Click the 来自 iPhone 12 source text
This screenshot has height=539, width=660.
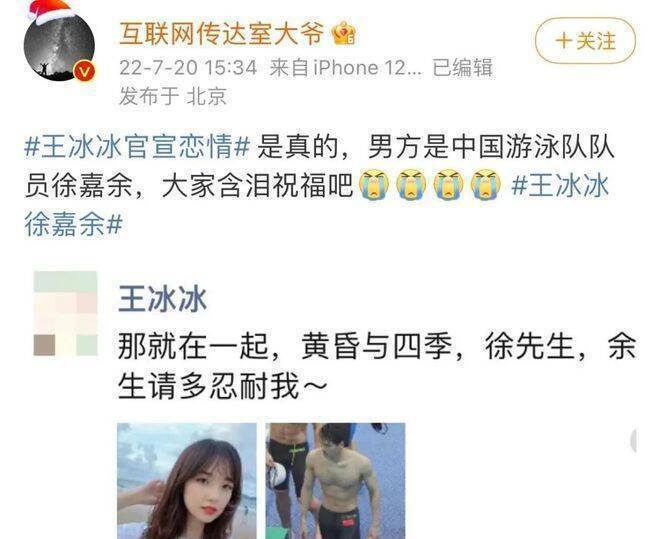(x=345, y=68)
